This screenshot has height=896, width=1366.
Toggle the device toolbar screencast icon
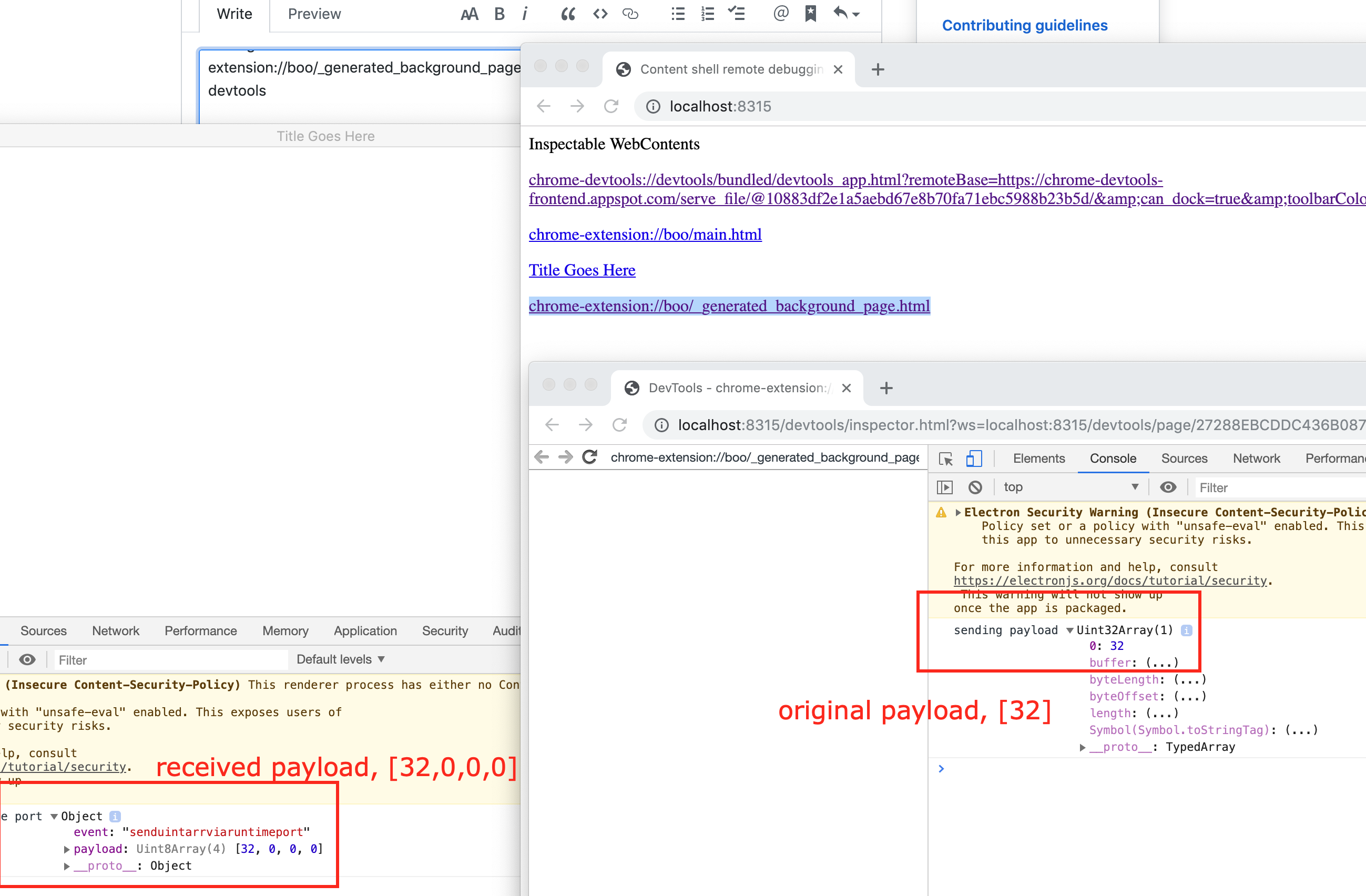point(974,458)
